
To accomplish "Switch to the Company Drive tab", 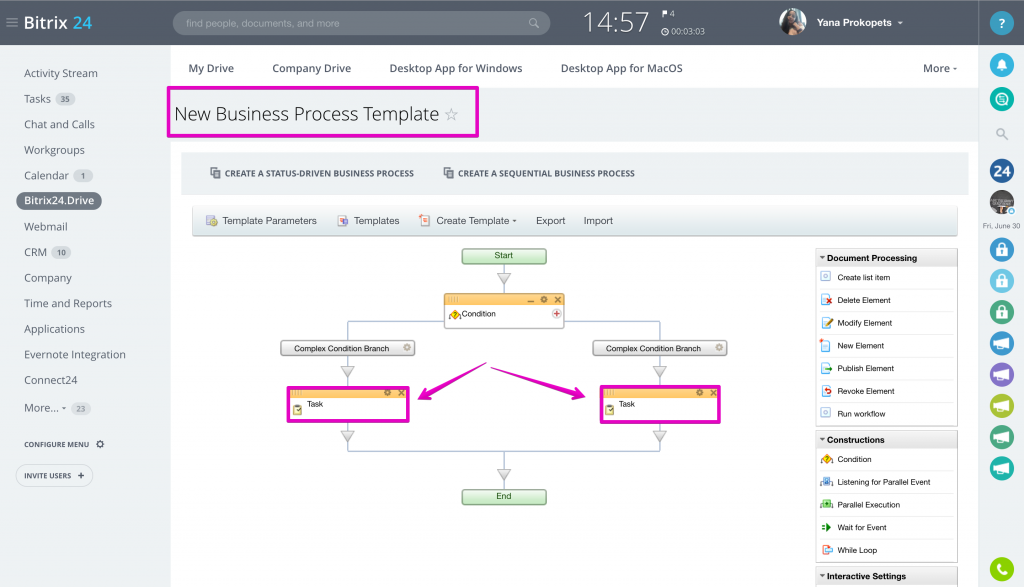I will click(312, 68).
